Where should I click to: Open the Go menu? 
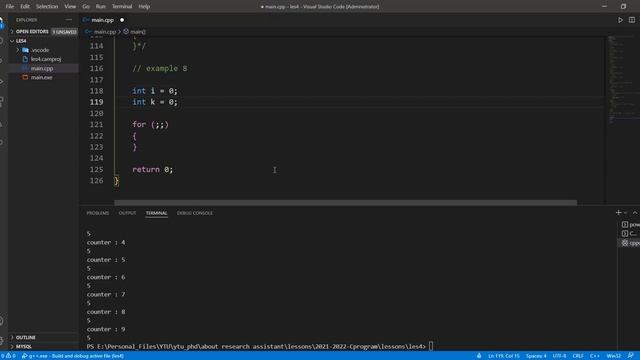click(86, 6)
